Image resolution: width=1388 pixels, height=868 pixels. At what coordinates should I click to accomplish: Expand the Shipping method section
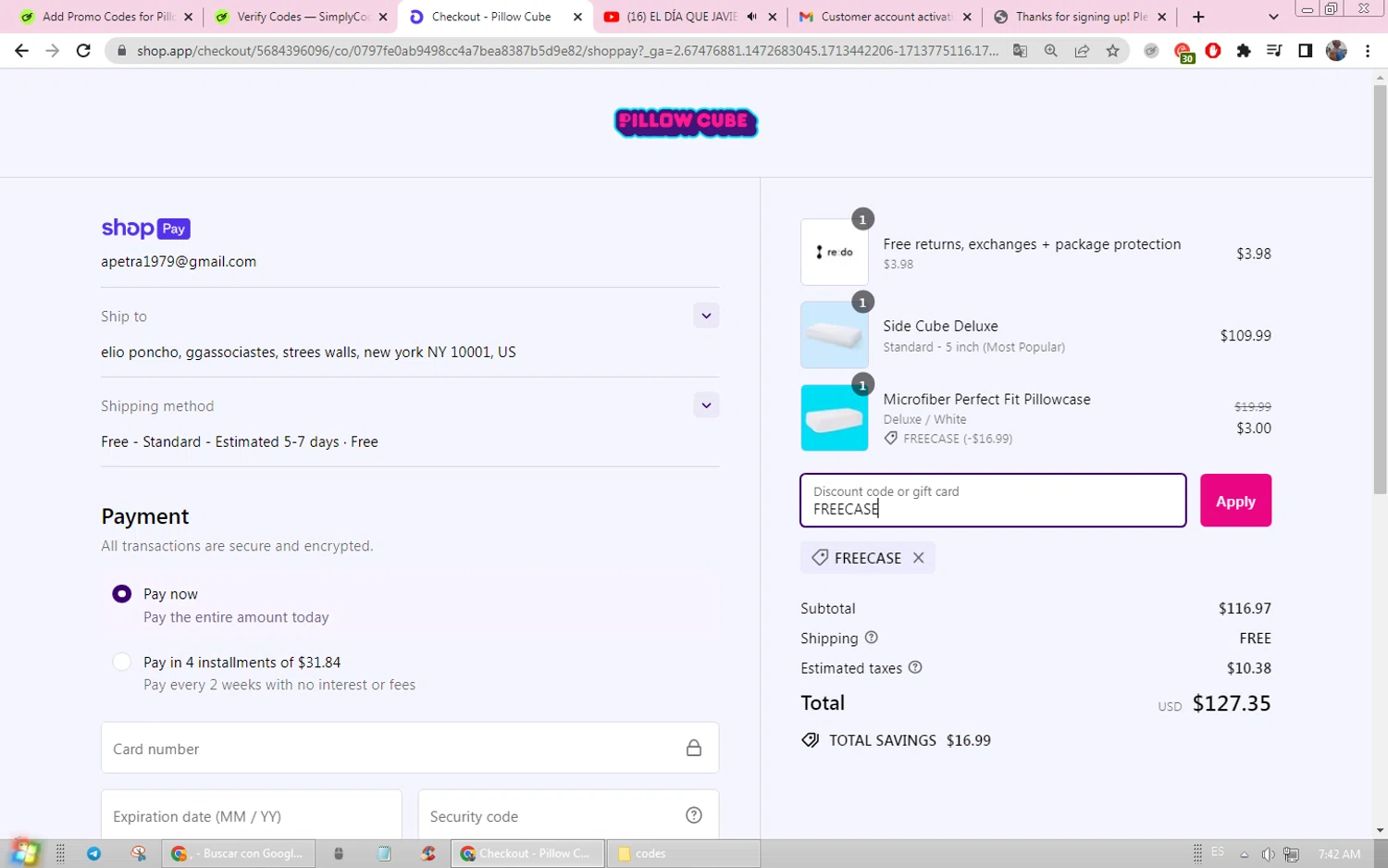[706, 405]
